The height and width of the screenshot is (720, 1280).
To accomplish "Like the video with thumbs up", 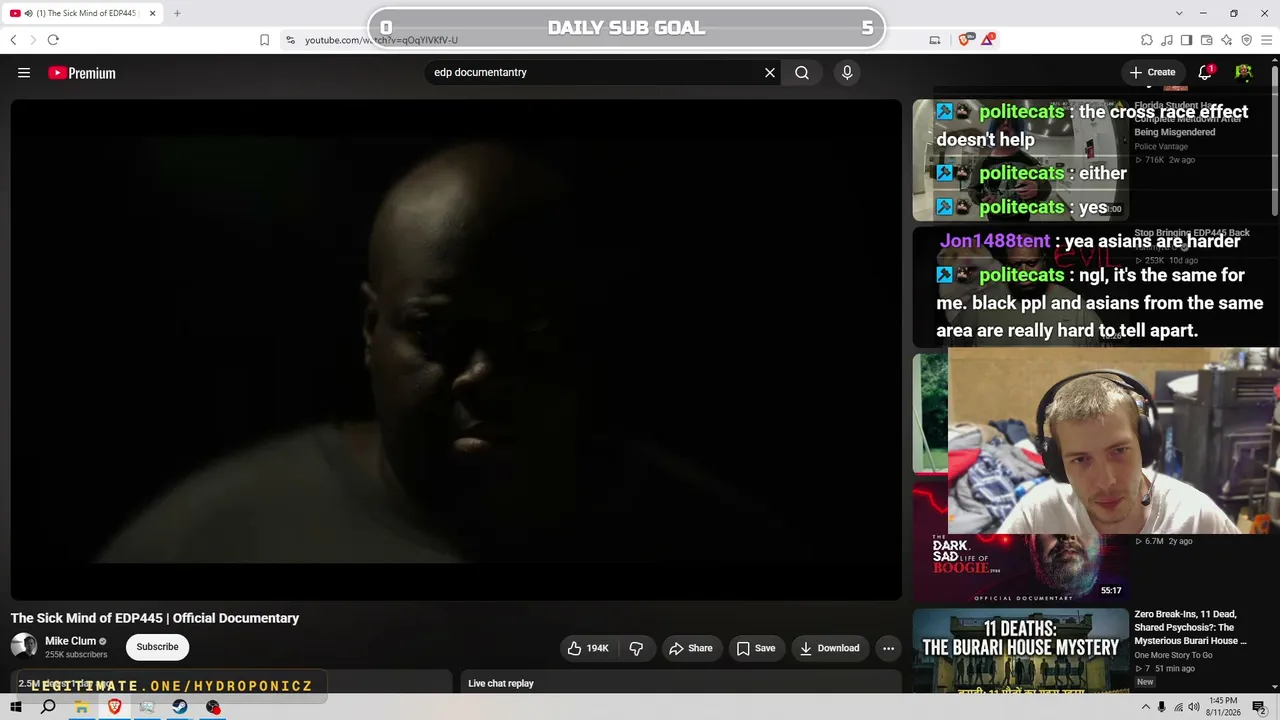I will click(587, 648).
